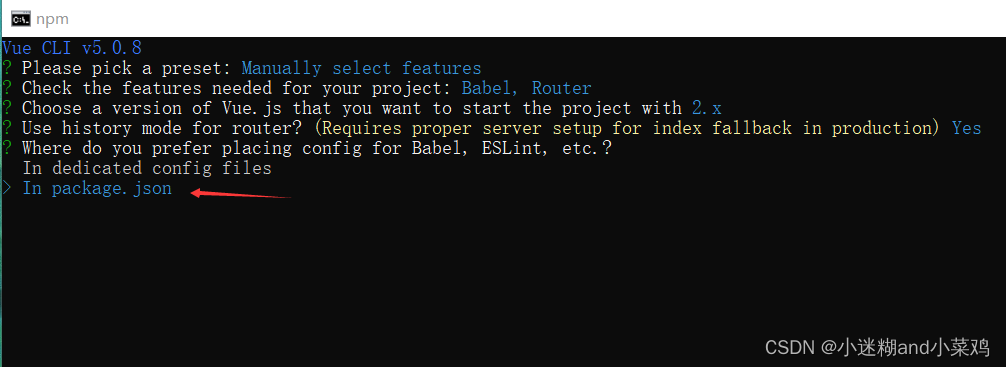
Task: Click the cmd icon in title bar
Action: point(21,19)
